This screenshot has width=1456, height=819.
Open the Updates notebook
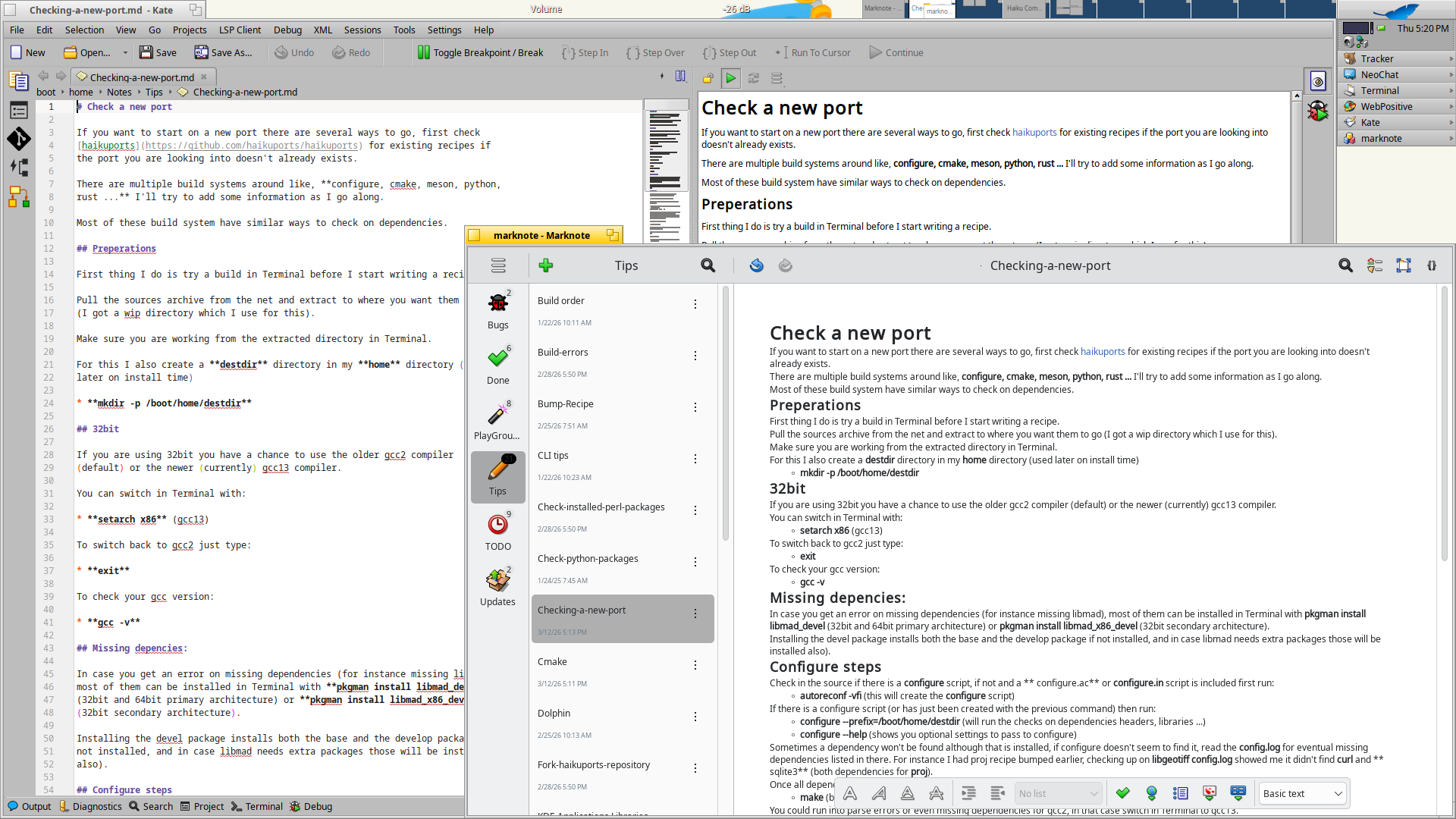(x=497, y=587)
